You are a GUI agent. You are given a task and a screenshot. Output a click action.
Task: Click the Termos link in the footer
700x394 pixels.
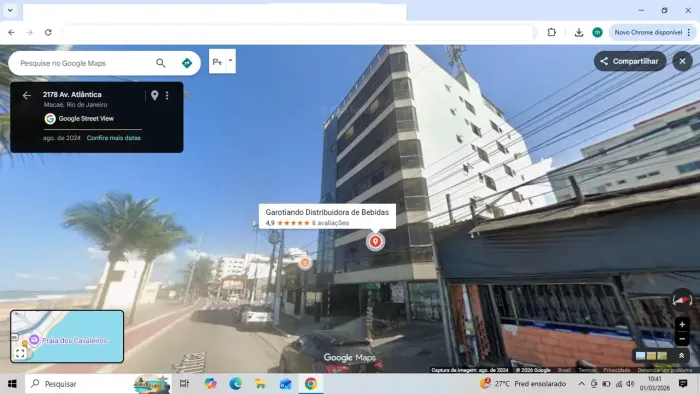coord(587,370)
